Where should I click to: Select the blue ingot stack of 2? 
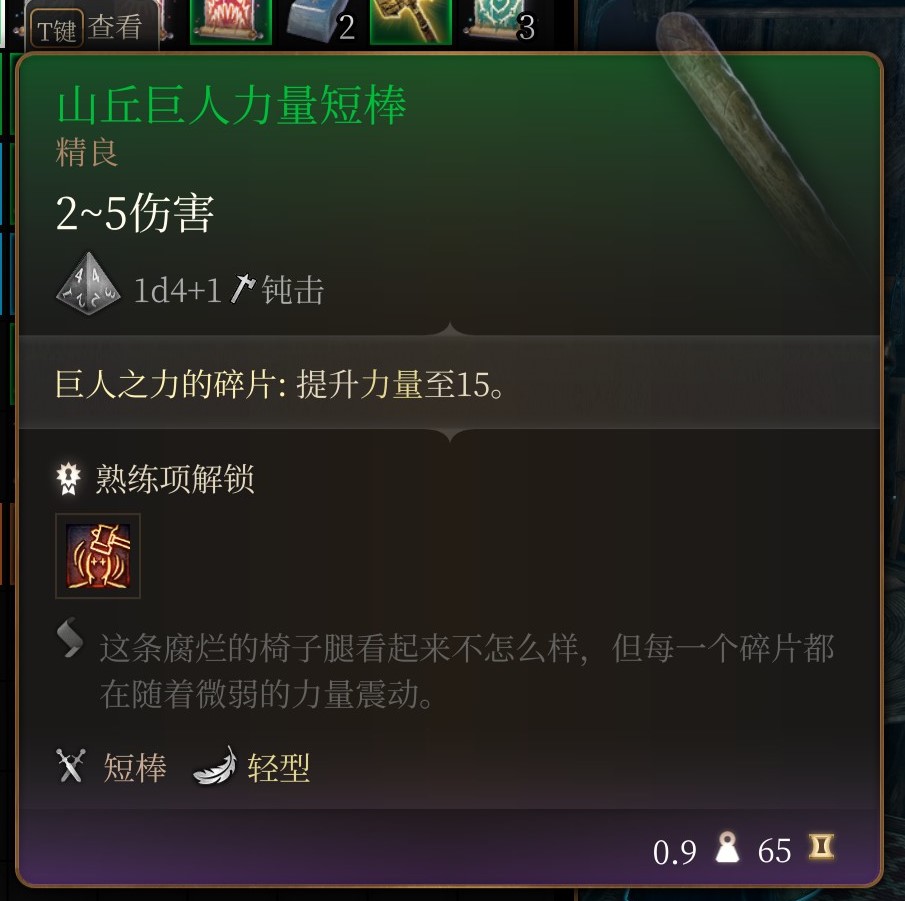[x=322, y=22]
